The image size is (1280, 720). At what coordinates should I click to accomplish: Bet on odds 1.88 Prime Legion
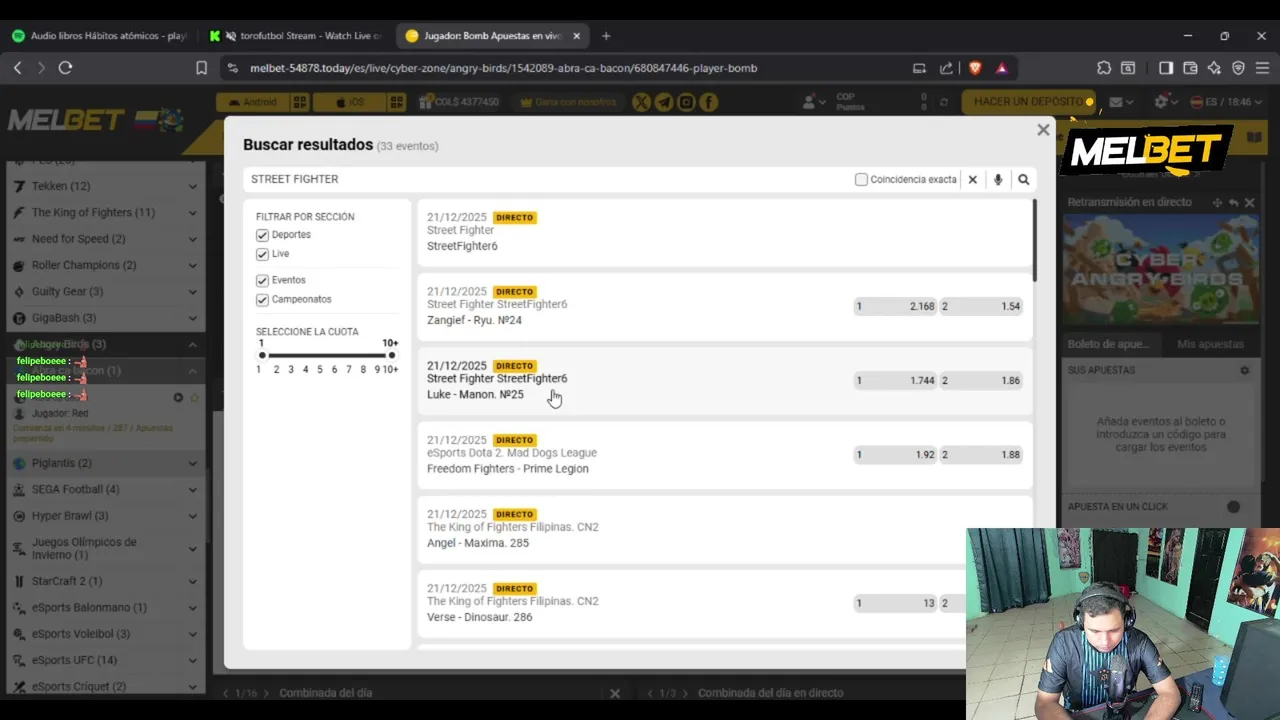click(x=981, y=454)
